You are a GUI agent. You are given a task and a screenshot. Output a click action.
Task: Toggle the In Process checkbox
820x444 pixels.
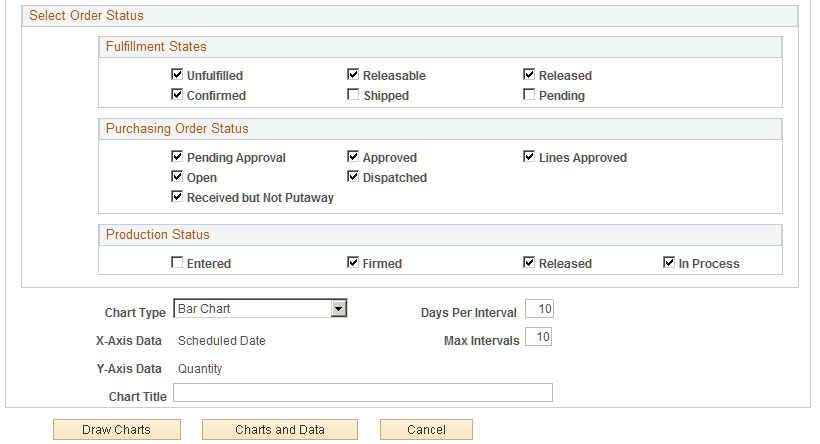coord(669,263)
